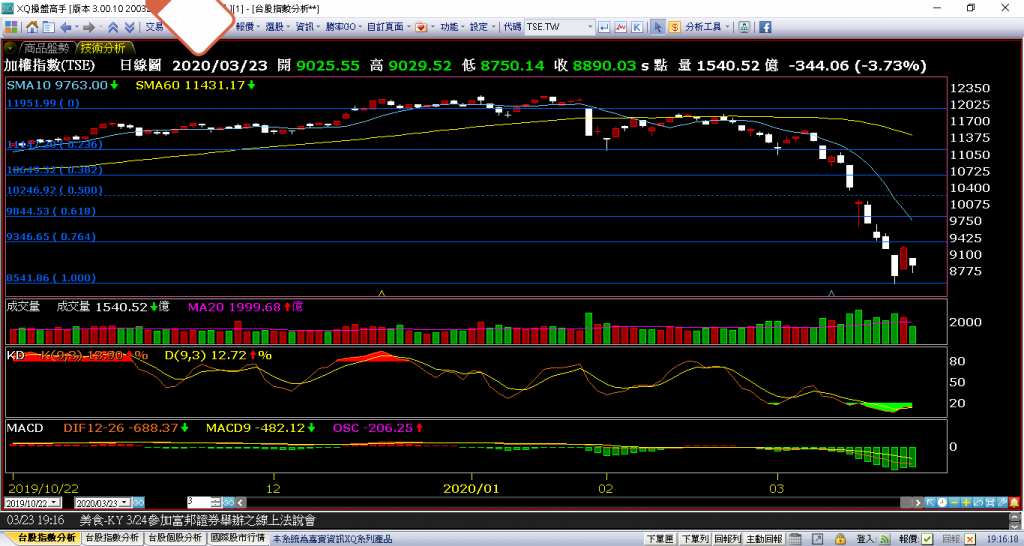The height and width of the screenshot is (546, 1024).
Task: Switch to 台股個股分析 bottom tab
Action: [x=175, y=538]
